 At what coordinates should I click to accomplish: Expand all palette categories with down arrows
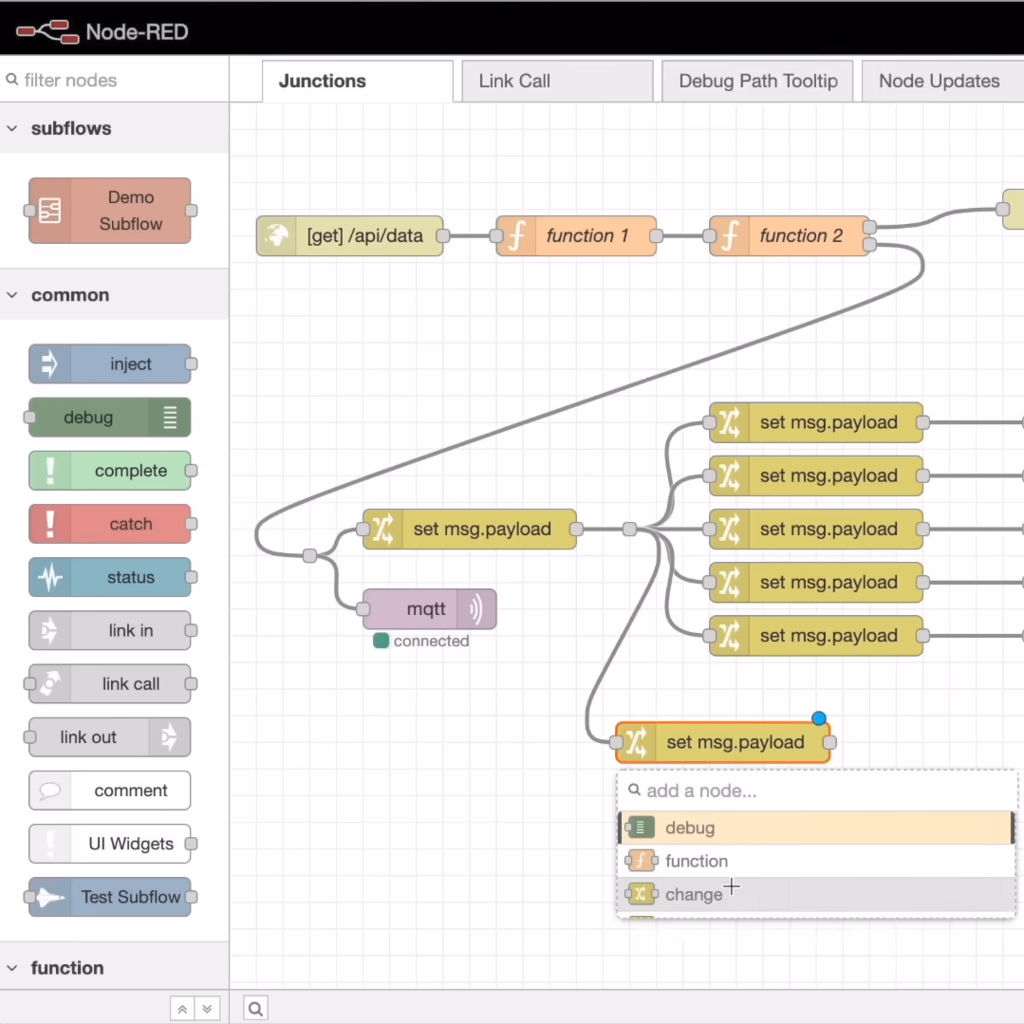pos(207,1009)
